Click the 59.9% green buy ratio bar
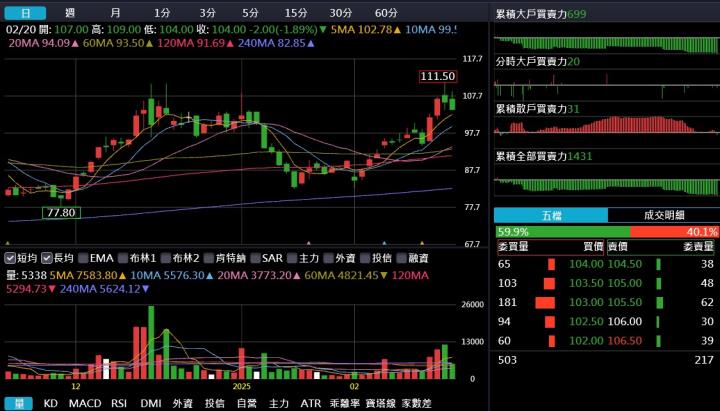Image resolution: width=720 pixels, height=411 pixels. click(563, 232)
